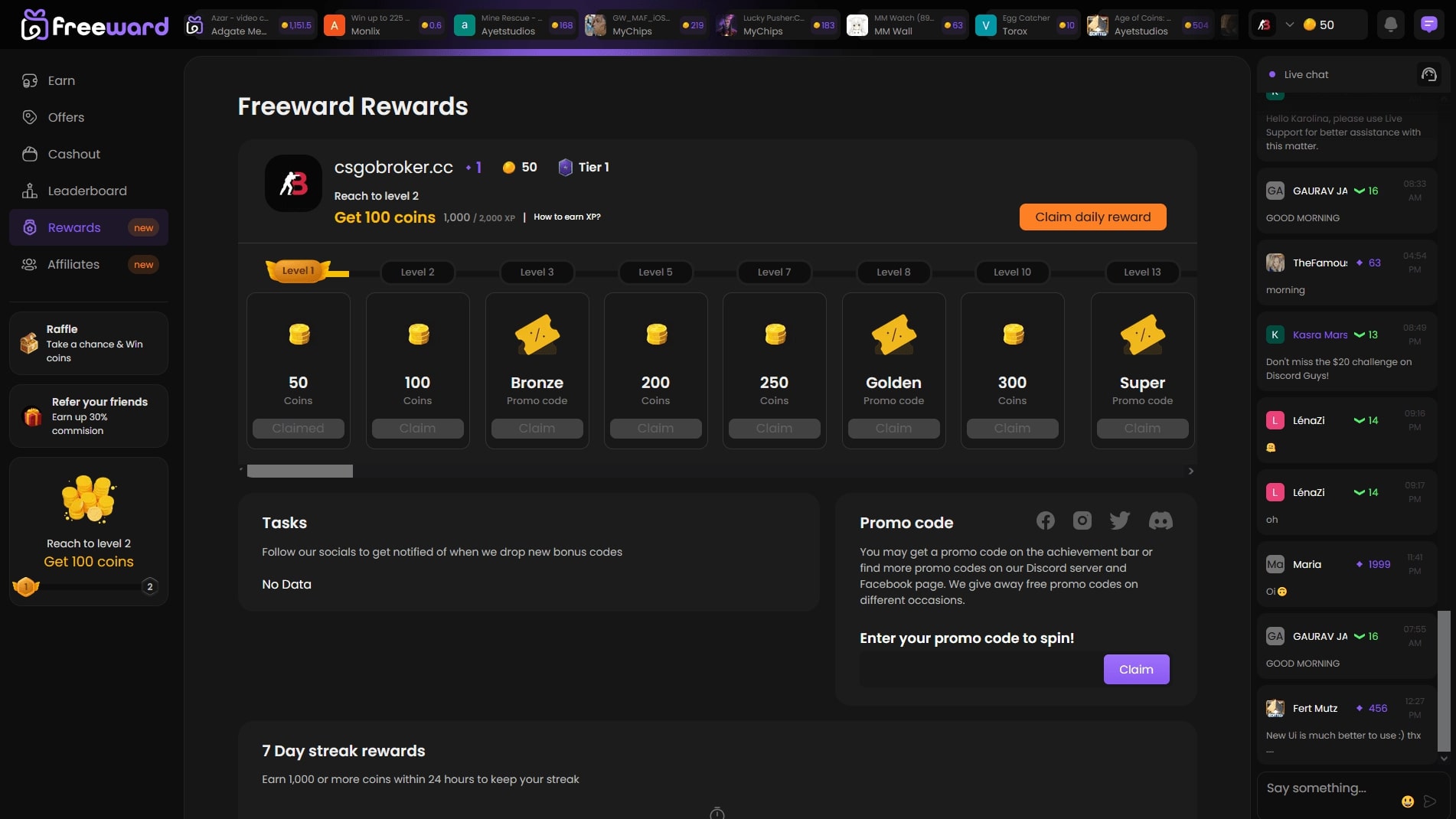Open the How to earn XP link
This screenshot has height=819, width=1456.
[x=566, y=217]
